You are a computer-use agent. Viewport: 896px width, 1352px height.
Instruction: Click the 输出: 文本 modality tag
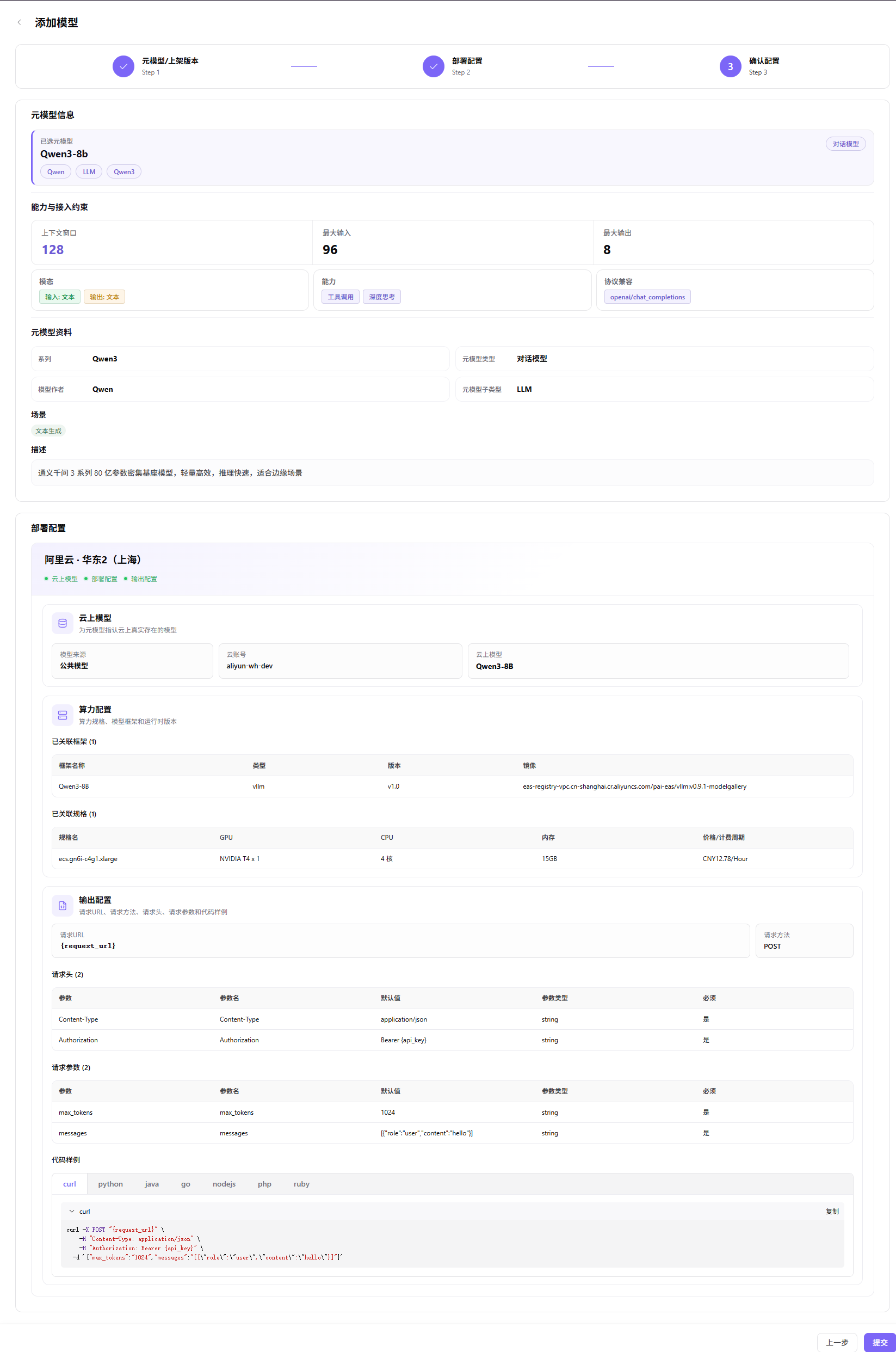point(104,297)
